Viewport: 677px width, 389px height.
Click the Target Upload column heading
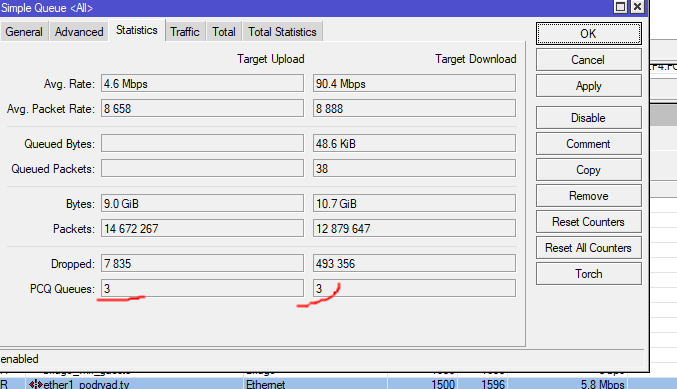click(x=271, y=59)
